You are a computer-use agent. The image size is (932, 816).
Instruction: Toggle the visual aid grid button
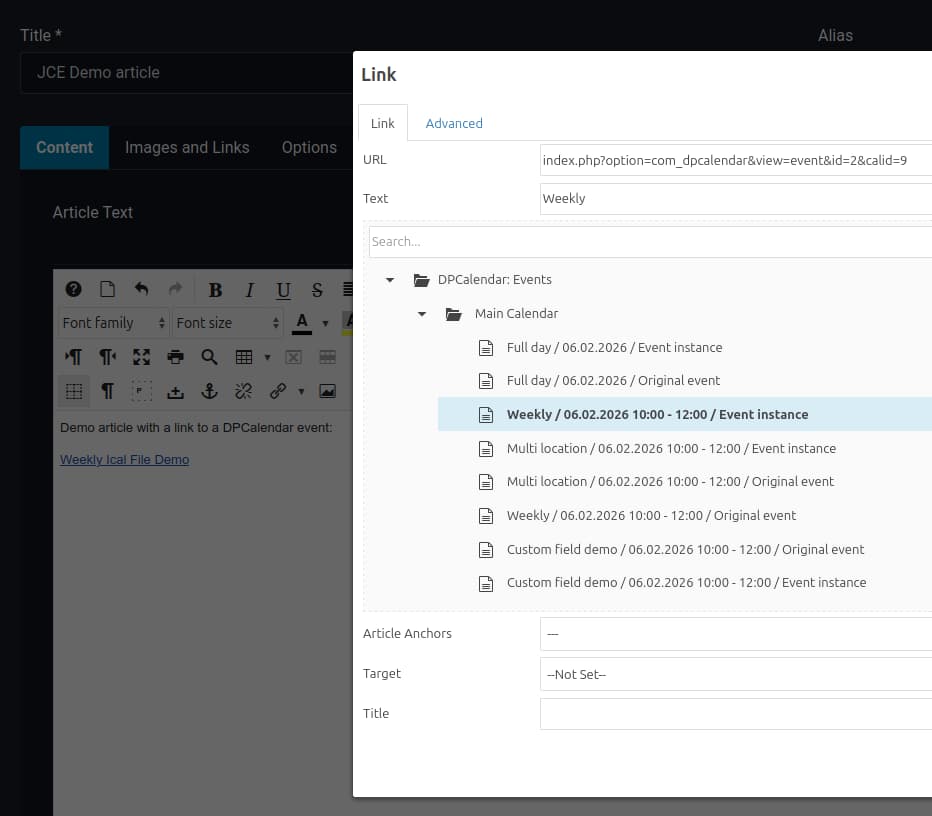coord(74,391)
